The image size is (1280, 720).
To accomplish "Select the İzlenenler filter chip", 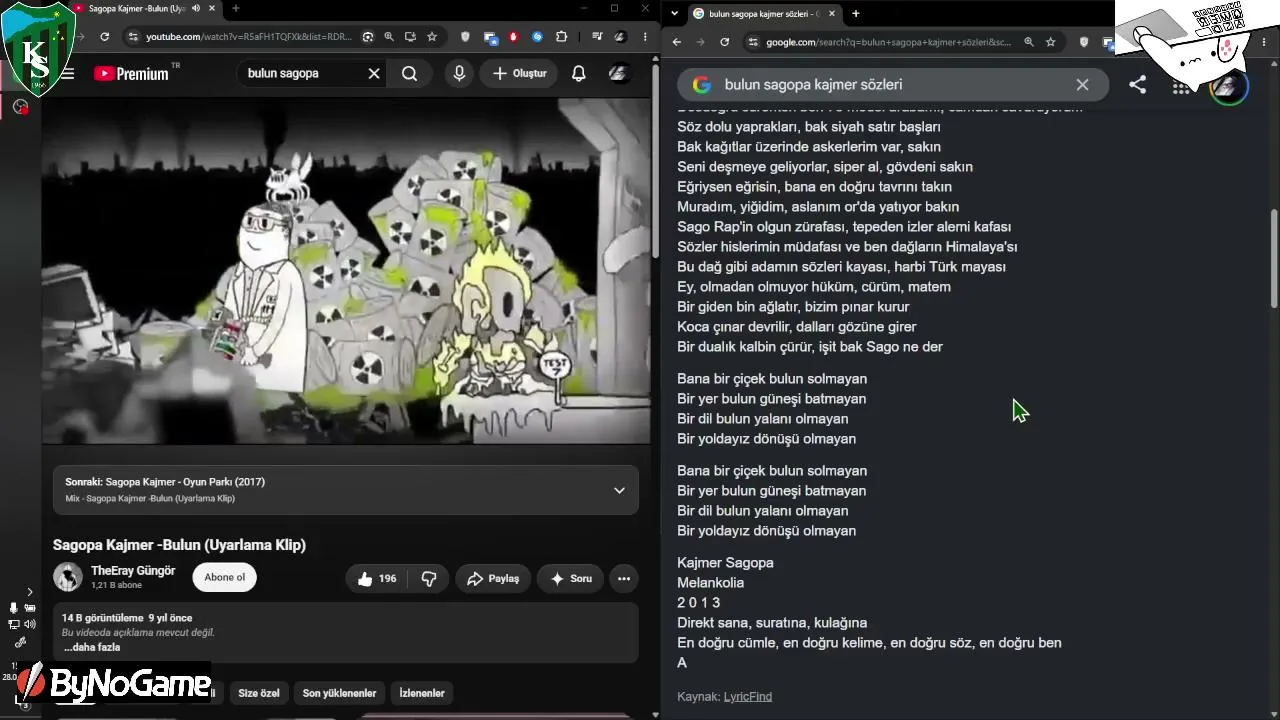I will point(422,693).
